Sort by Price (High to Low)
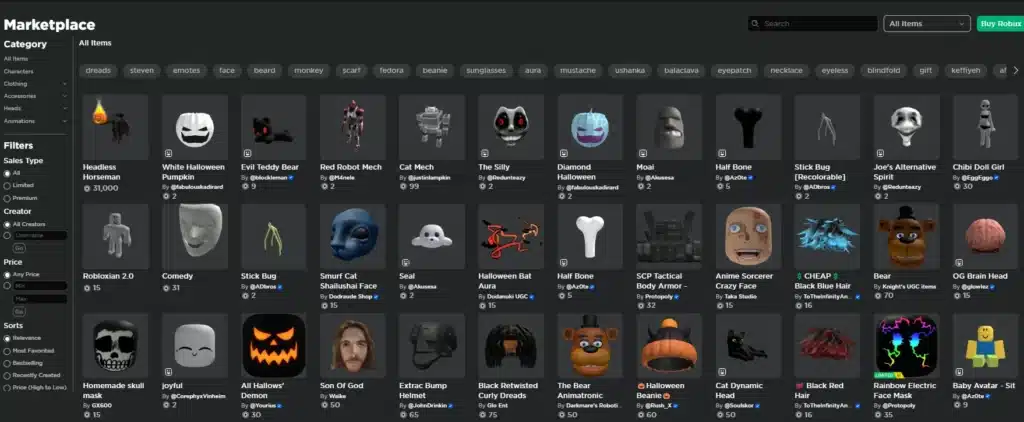Viewport: 1024px width, 422px height. pyautogui.click(x=7, y=388)
